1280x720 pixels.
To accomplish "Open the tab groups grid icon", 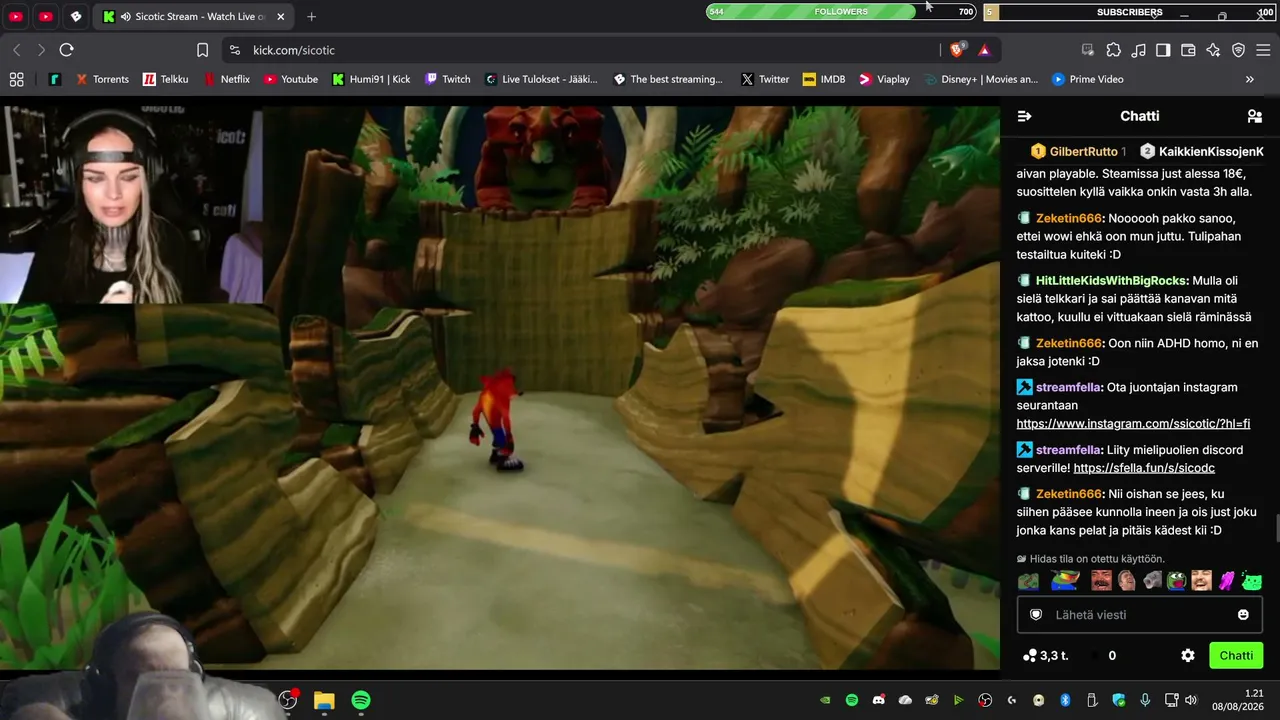I will (16, 79).
